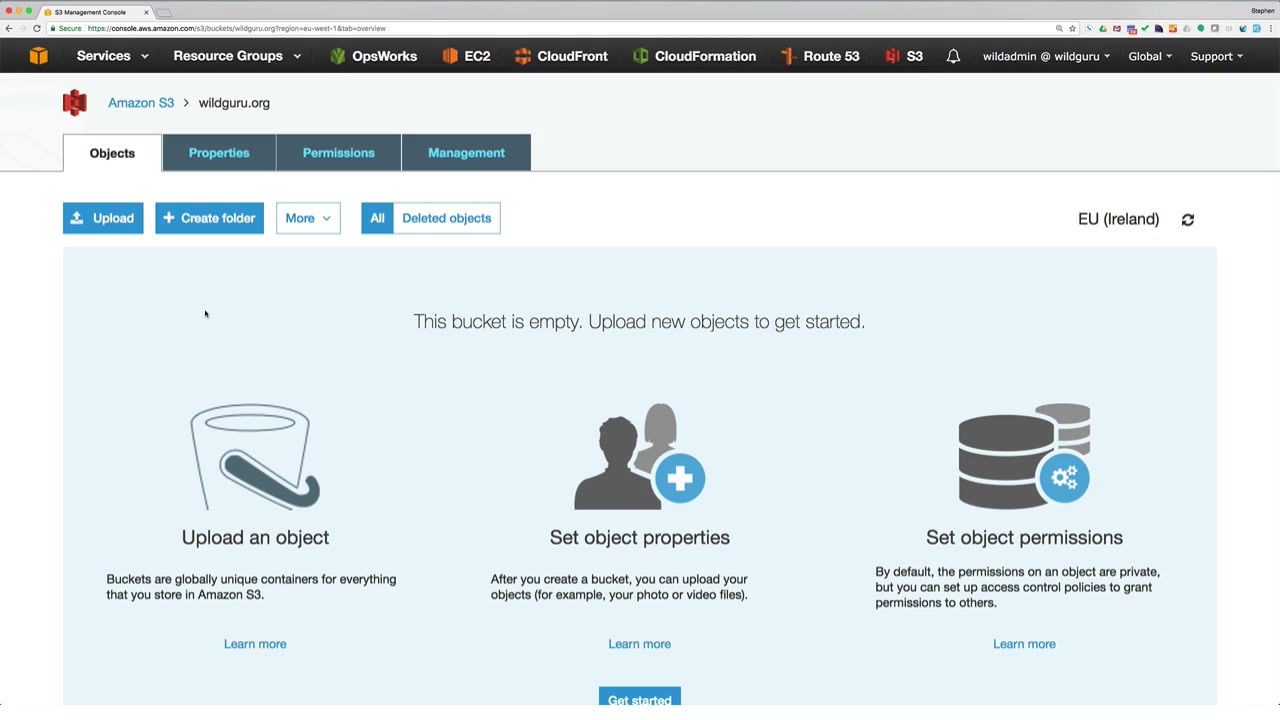Open the wildadmin @ wildguru account menu
This screenshot has height=720, width=1280.
pyautogui.click(x=1046, y=56)
